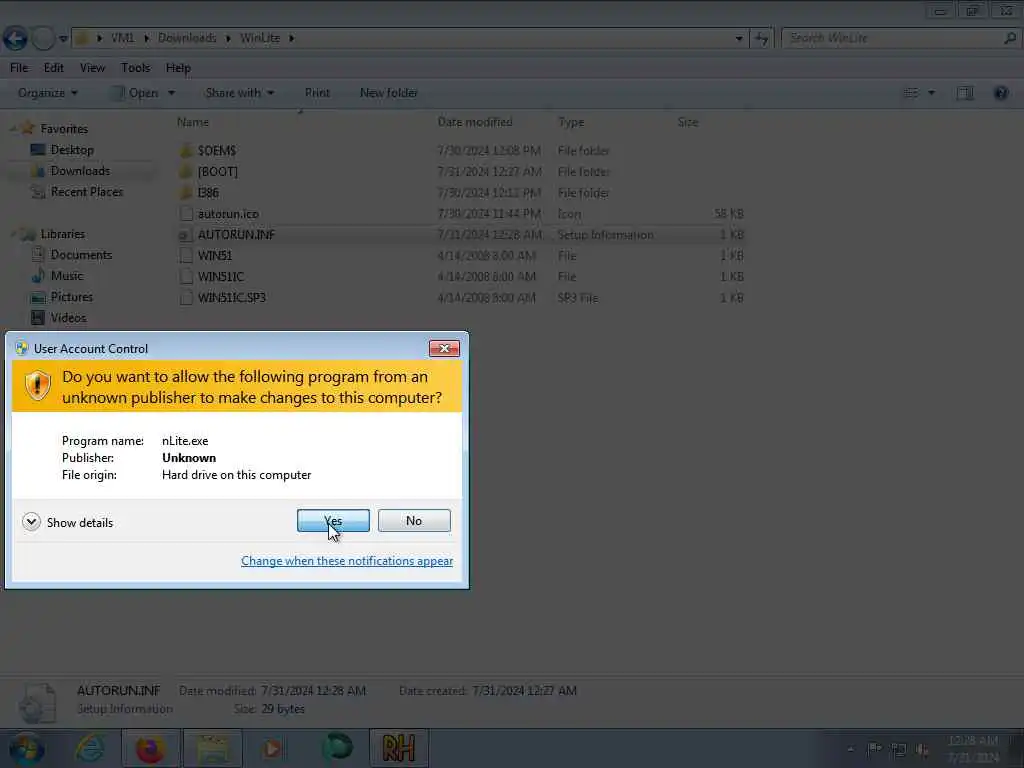Sort by Type column header

(571, 122)
